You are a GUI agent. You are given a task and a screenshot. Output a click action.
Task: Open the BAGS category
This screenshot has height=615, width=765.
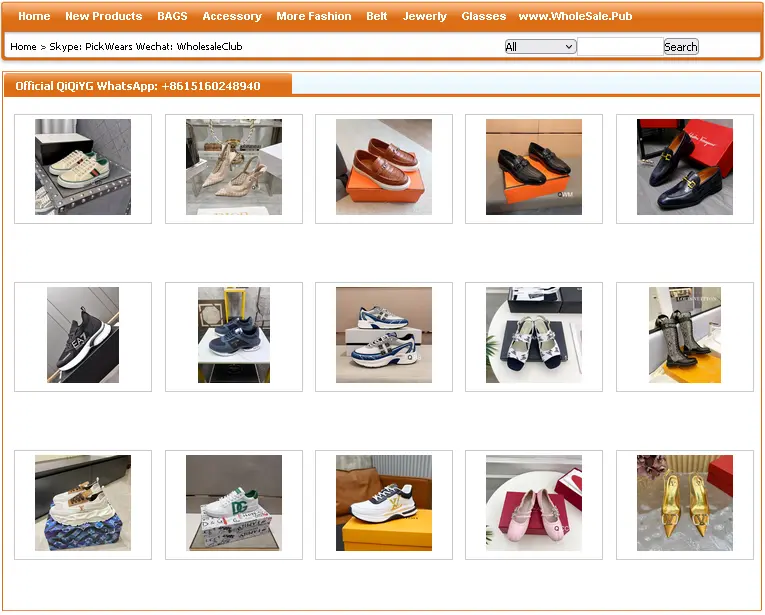click(172, 16)
